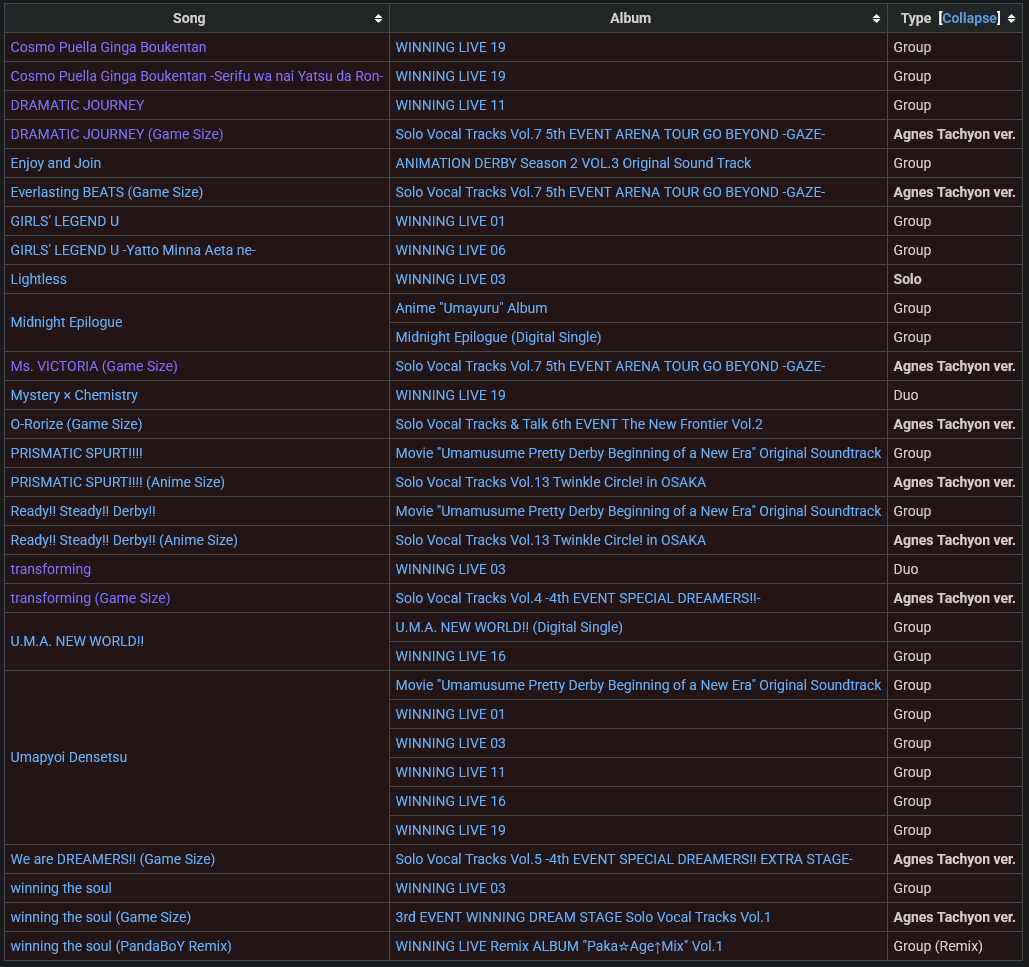
Task: Open Solo Vocal Tracks Vol.7 album in DRAMATIC JOURNEY (Game Size) row
Action: pyautogui.click(x=610, y=134)
